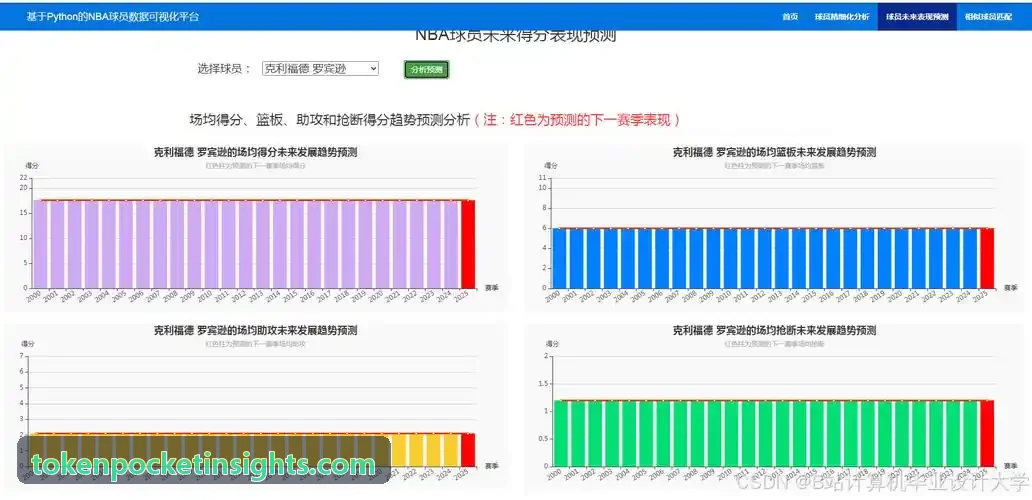Click red 2025 bar in 场均得分 chart
Image resolution: width=1032 pixels, height=500 pixels.
coord(468,243)
